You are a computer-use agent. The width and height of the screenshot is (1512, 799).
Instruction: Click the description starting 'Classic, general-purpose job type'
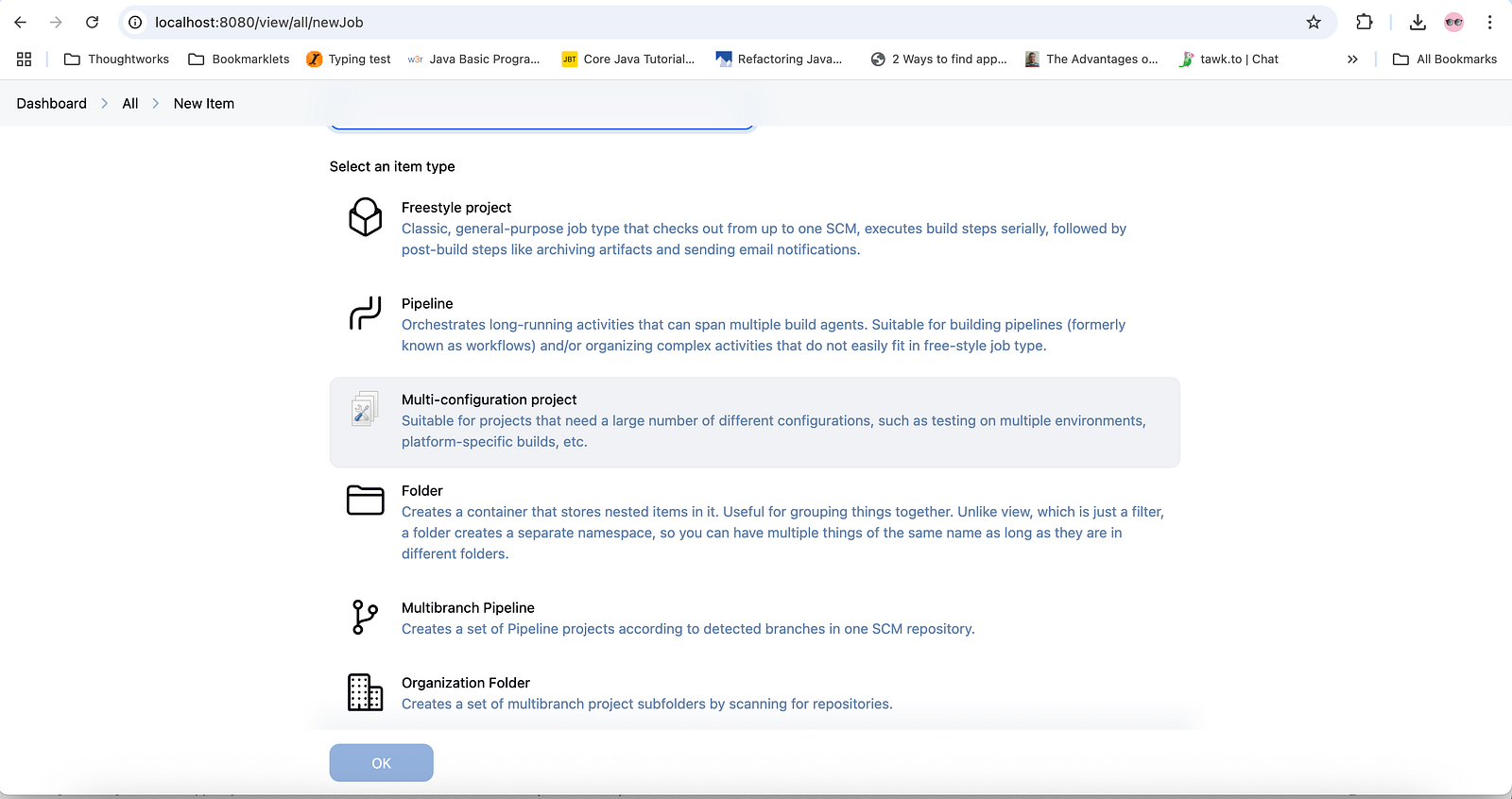point(764,239)
